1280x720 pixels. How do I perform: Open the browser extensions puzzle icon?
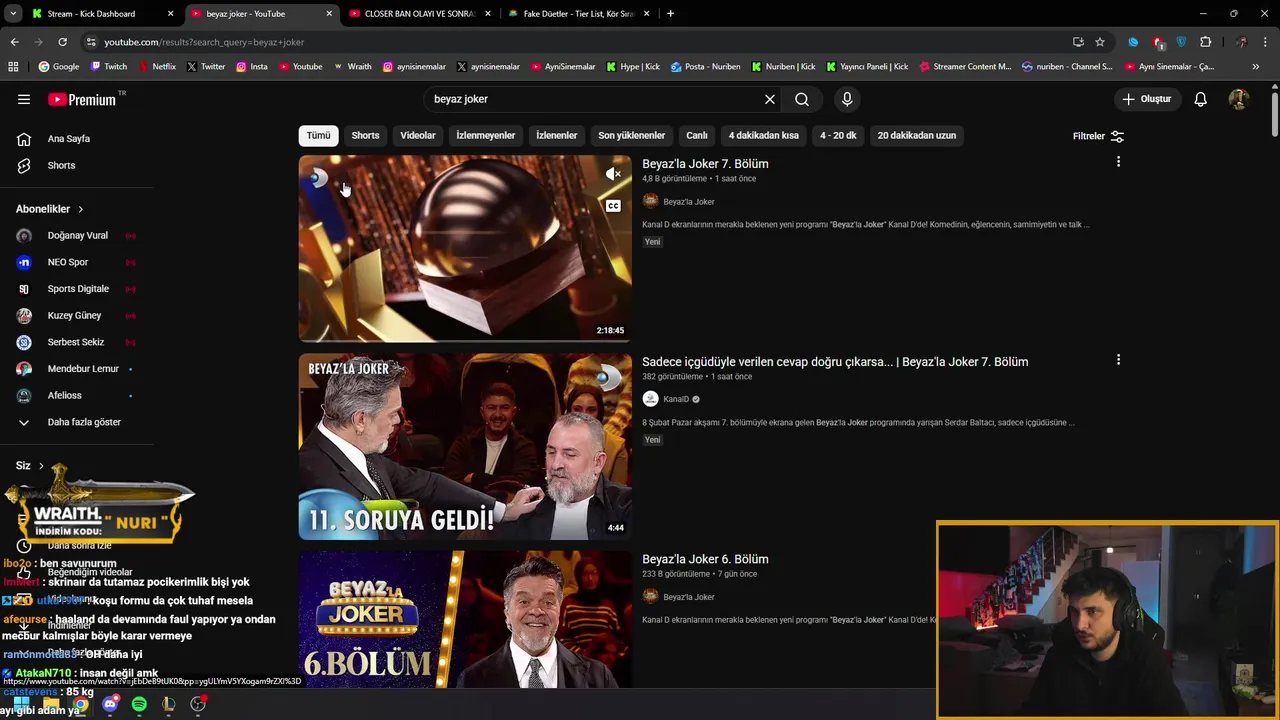coord(1205,42)
